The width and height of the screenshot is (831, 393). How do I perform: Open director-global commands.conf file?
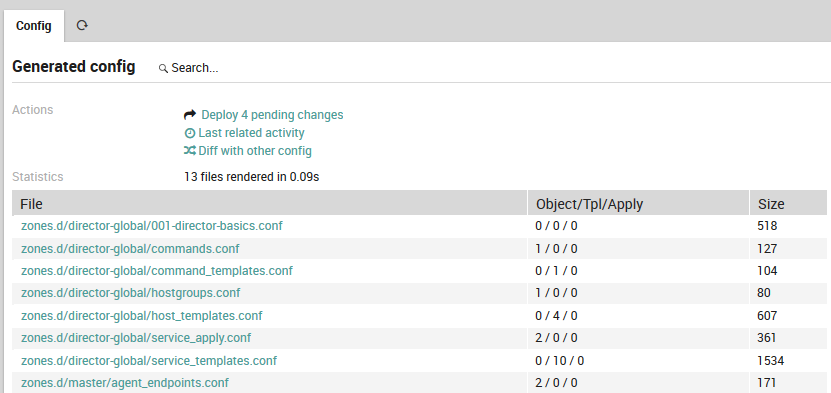[x=130, y=248]
